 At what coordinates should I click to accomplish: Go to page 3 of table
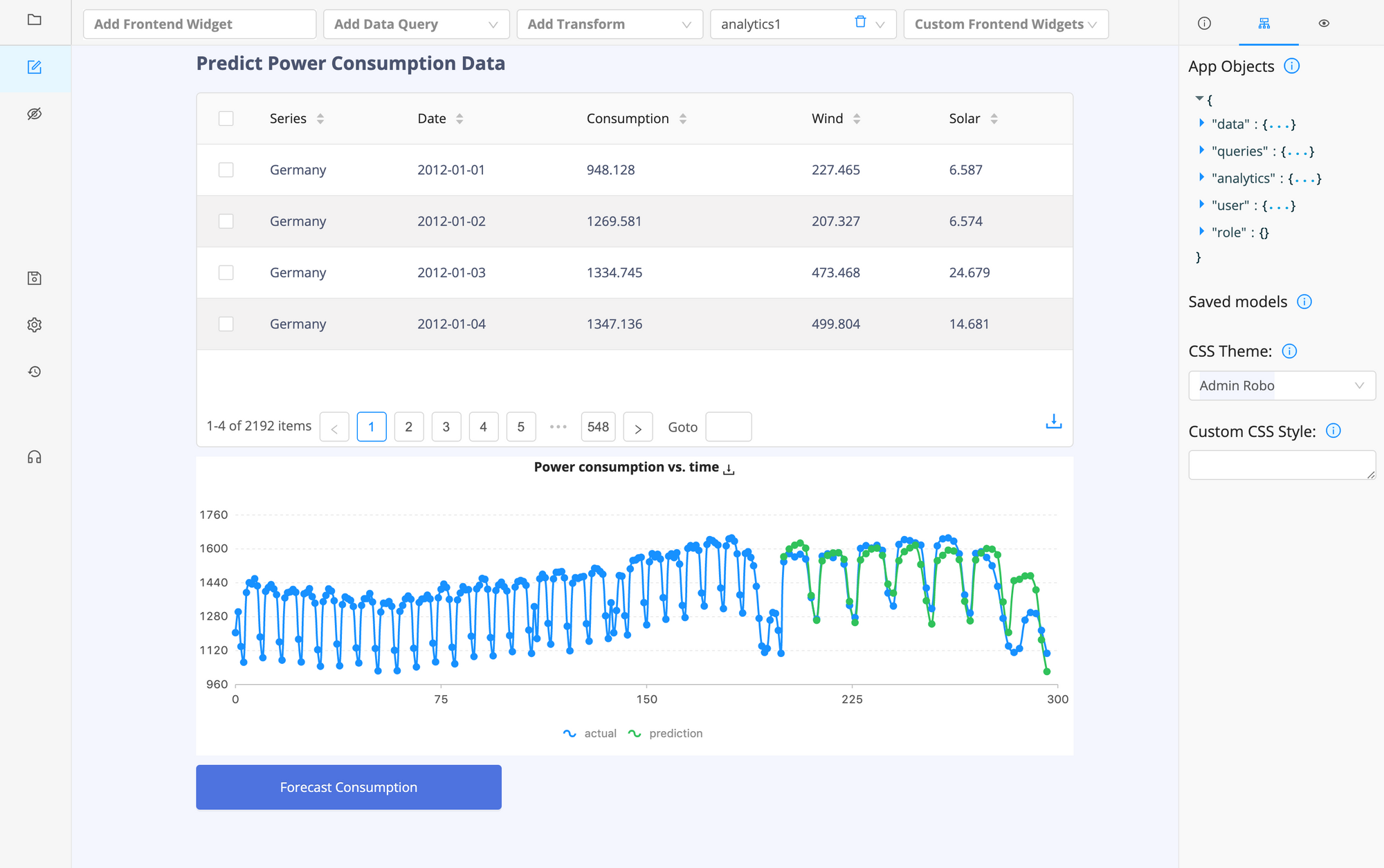[446, 427]
